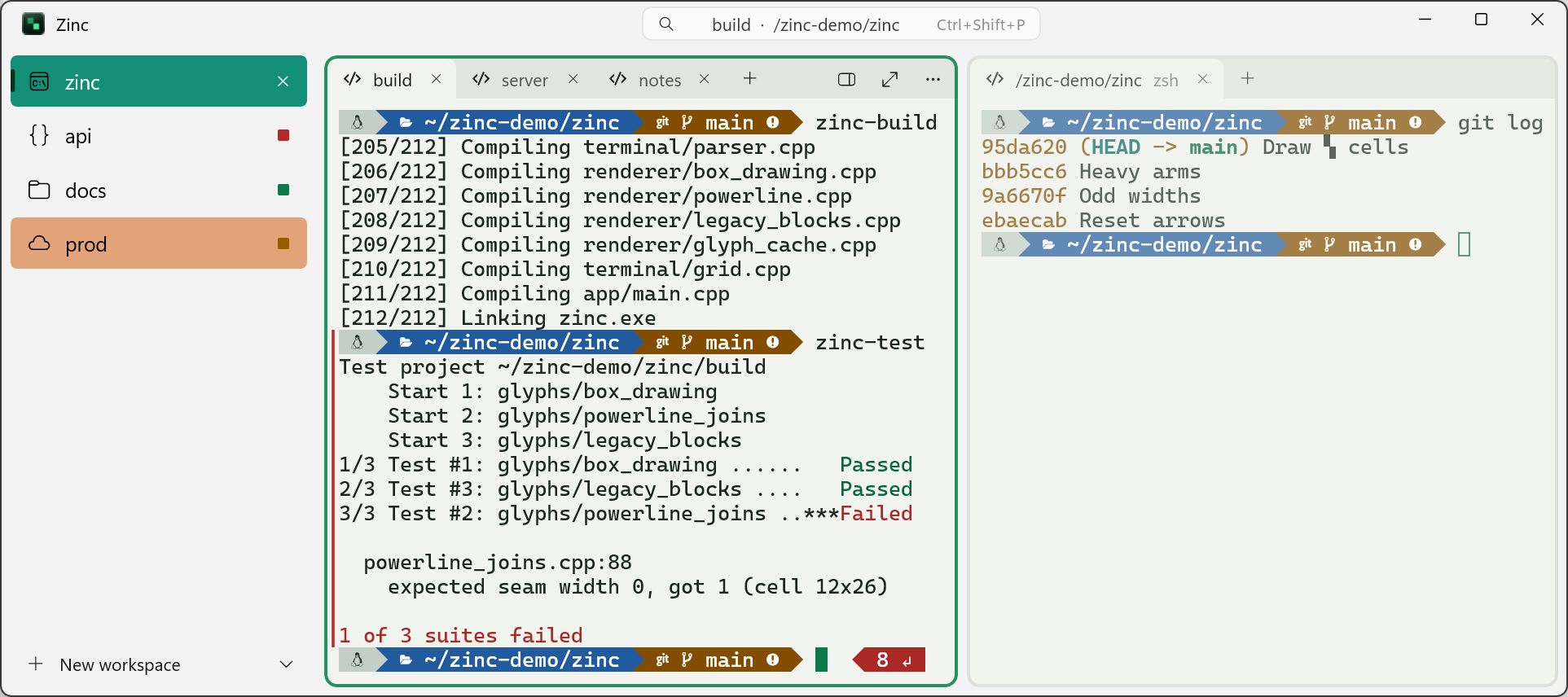Close the zinc workspace
This screenshot has width=1568, height=697.
coord(283,81)
